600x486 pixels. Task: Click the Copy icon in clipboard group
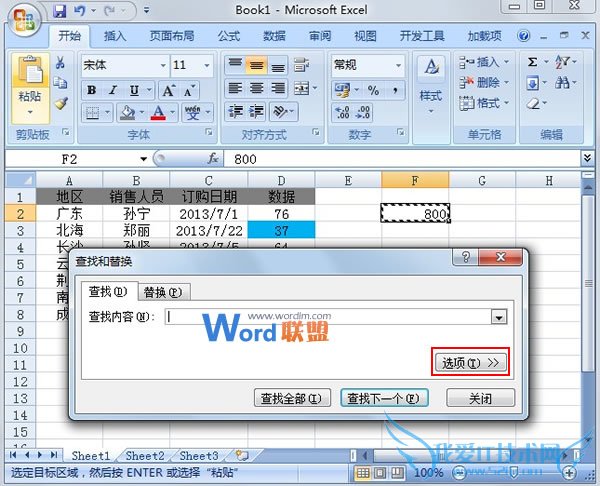[x=60, y=83]
